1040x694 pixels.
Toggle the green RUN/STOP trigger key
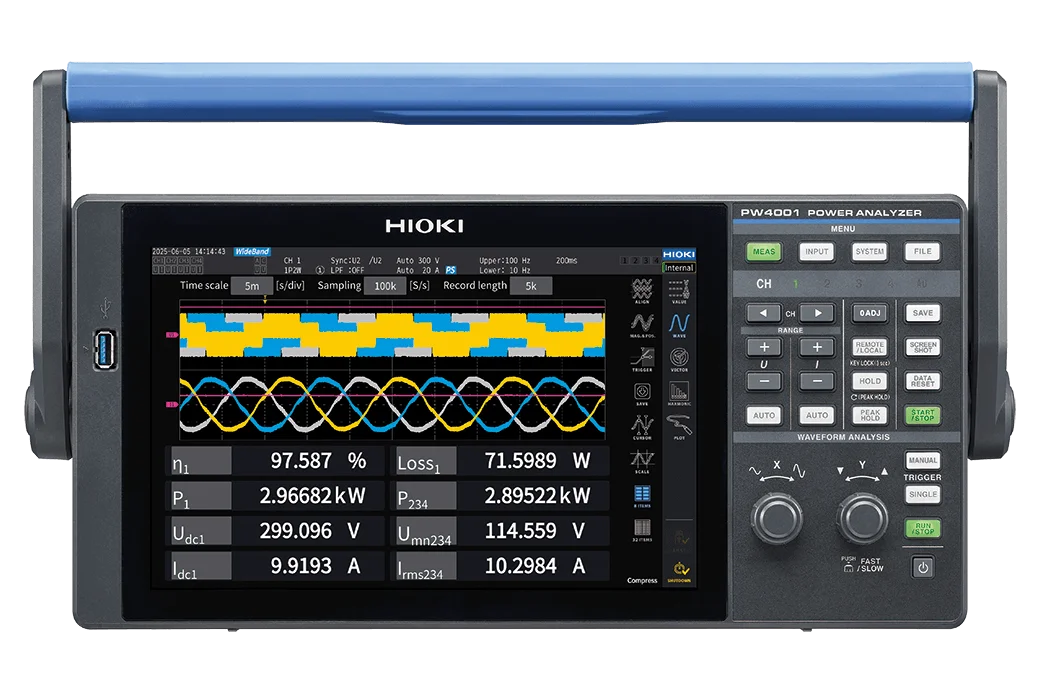tap(923, 527)
